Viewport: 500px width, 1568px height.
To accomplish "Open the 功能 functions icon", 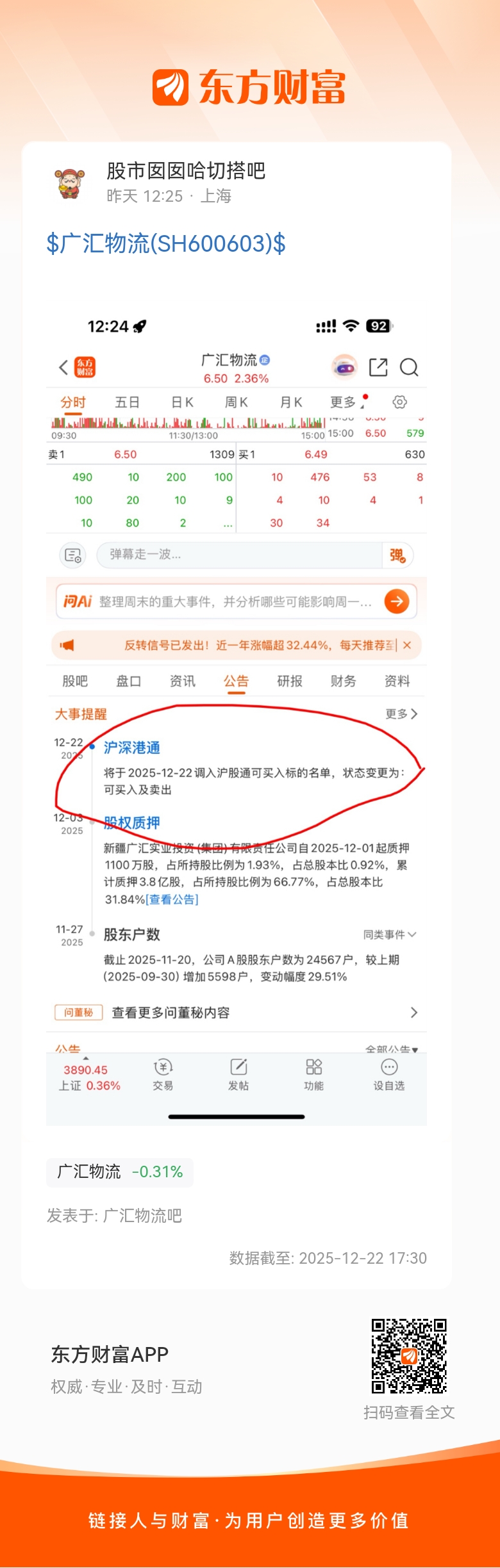I will point(313,1074).
